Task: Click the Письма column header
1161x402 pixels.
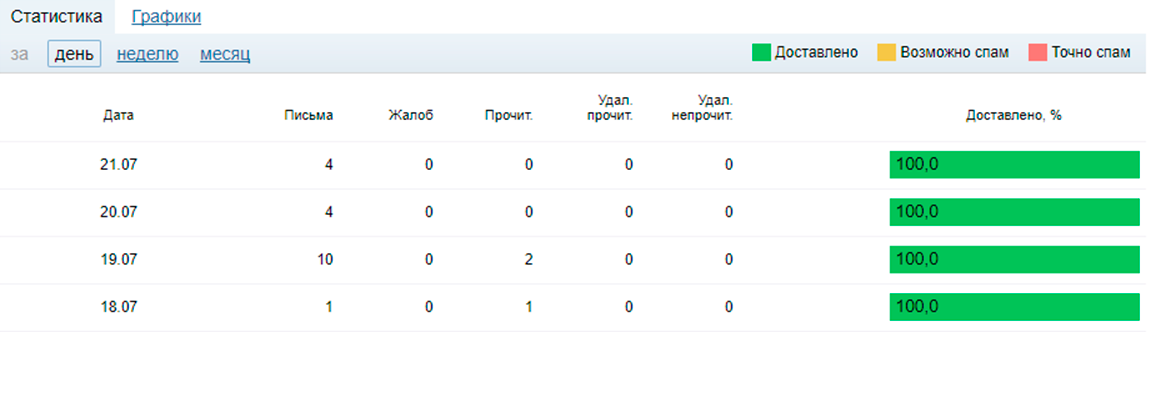Action: click(309, 115)
